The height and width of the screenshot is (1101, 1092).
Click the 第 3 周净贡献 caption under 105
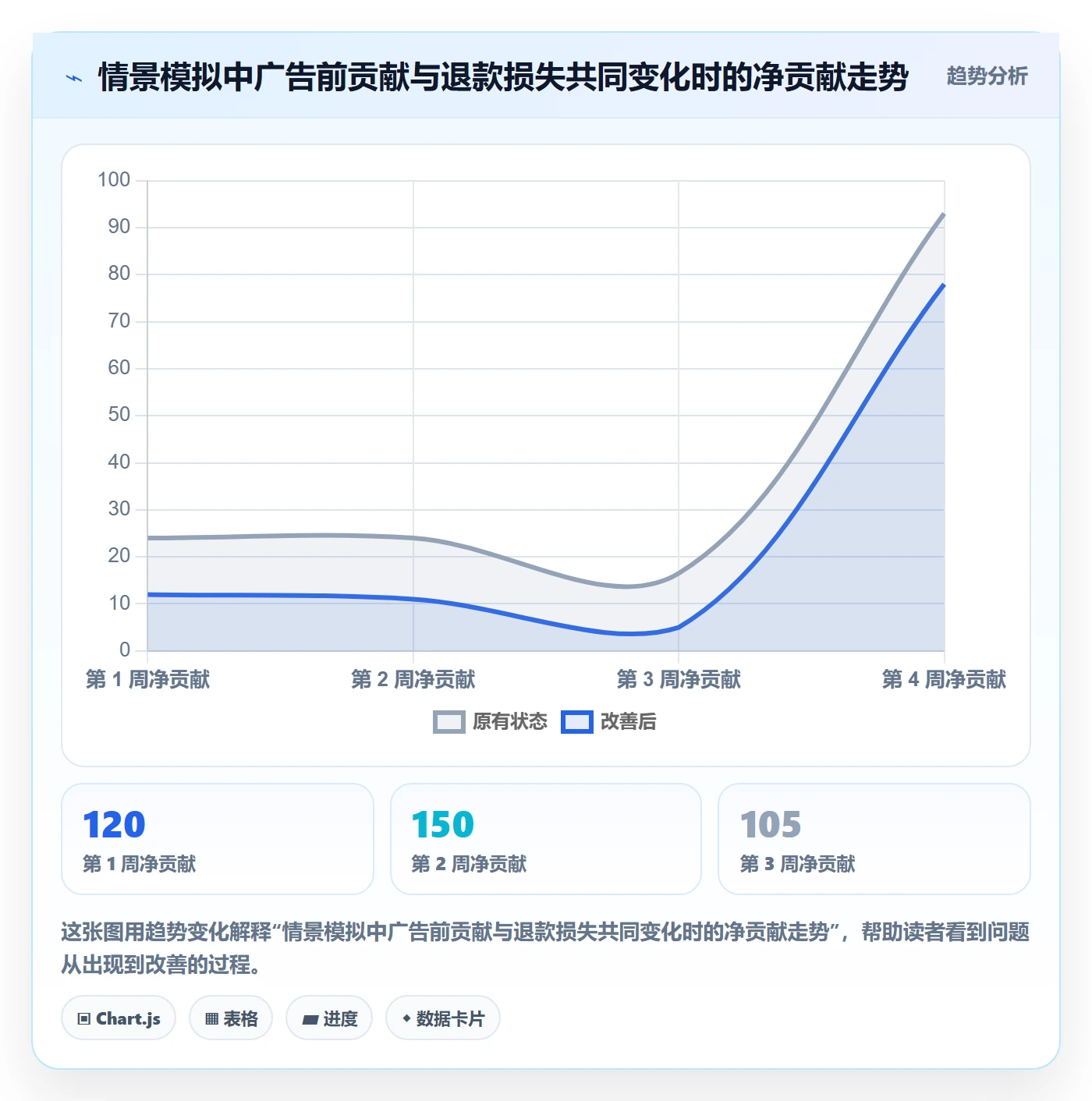(x=797, y=864)
